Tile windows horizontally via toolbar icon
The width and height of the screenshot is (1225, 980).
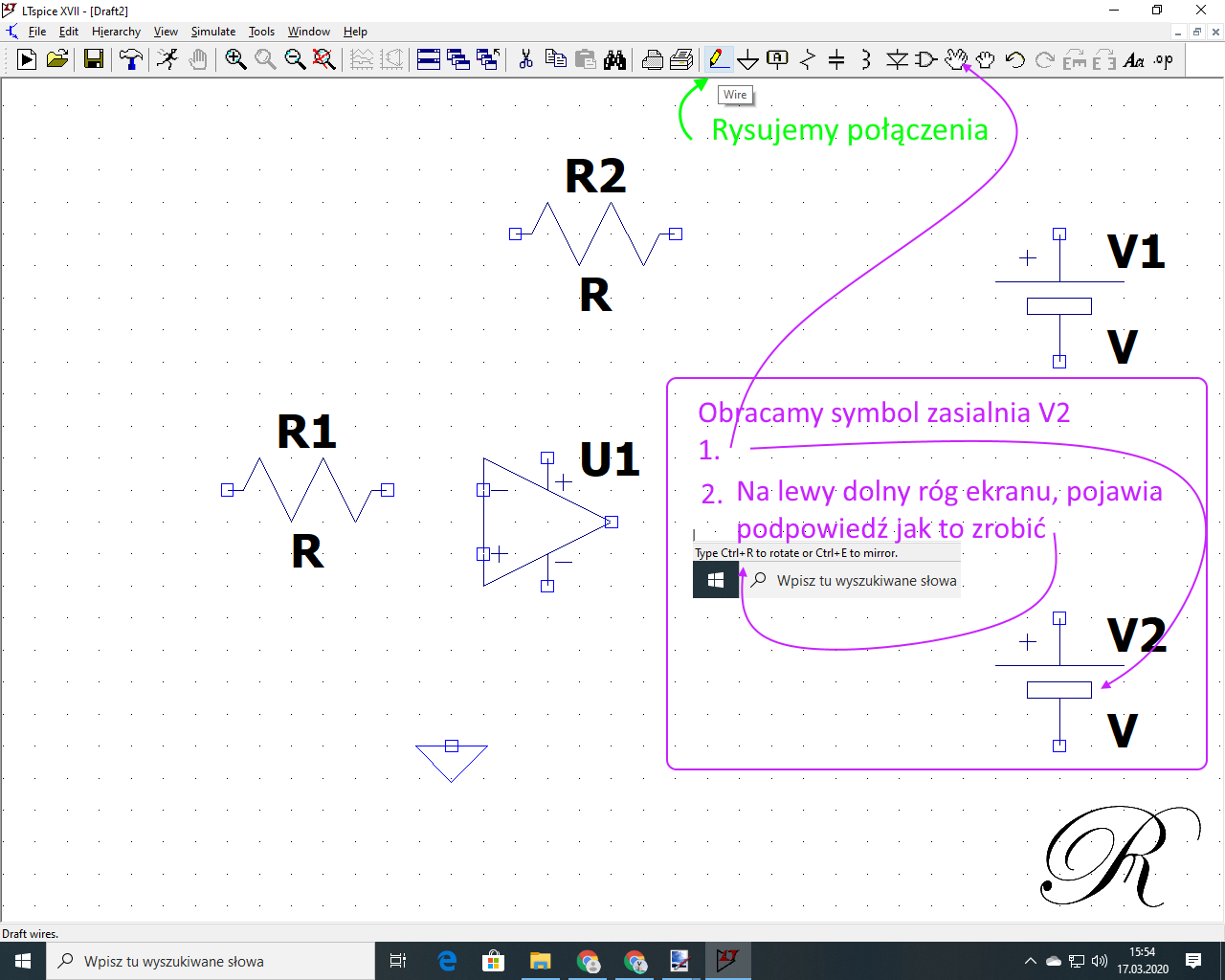(429, 59)
